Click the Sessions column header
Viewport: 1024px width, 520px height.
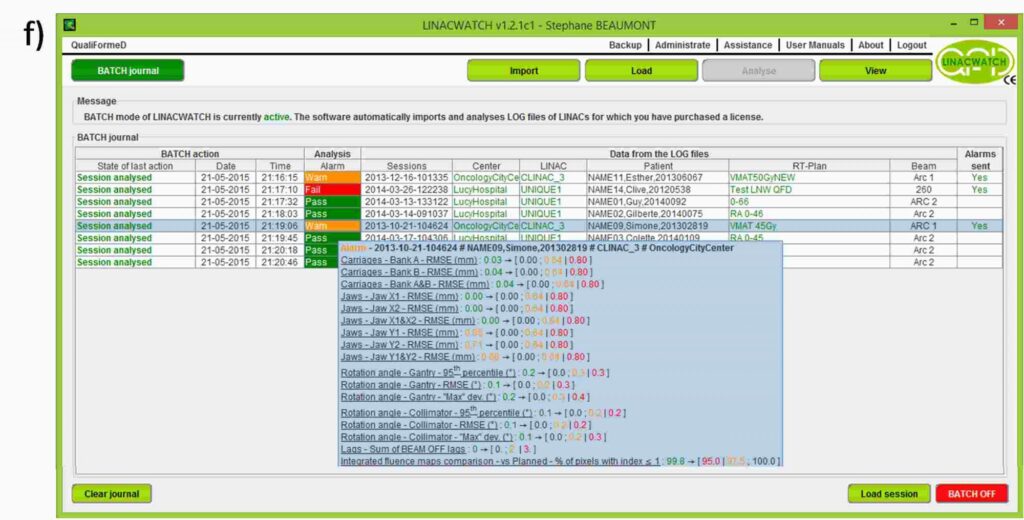(406, 166)
